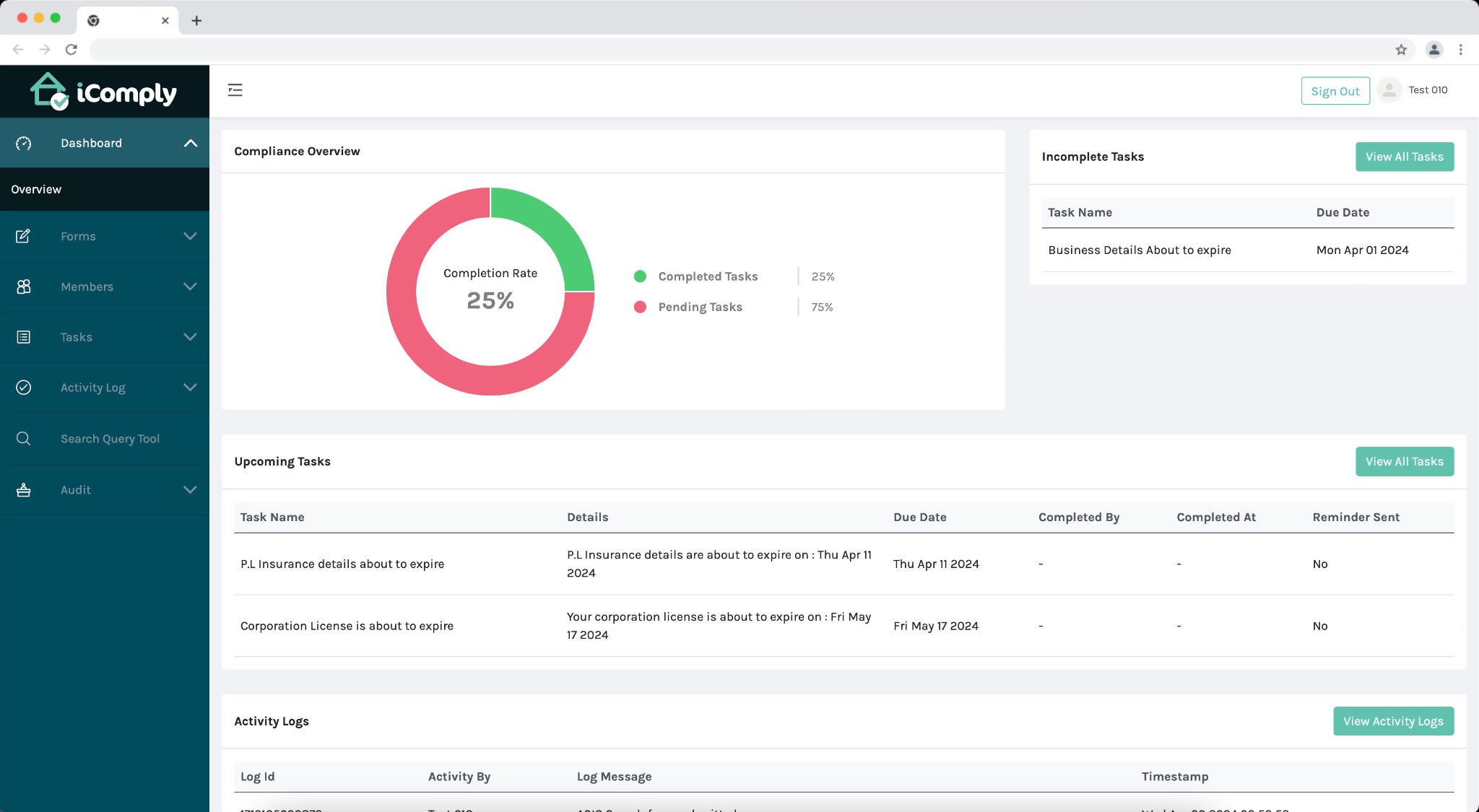Reload the page

pyautogui.click(x=71, y=50)
